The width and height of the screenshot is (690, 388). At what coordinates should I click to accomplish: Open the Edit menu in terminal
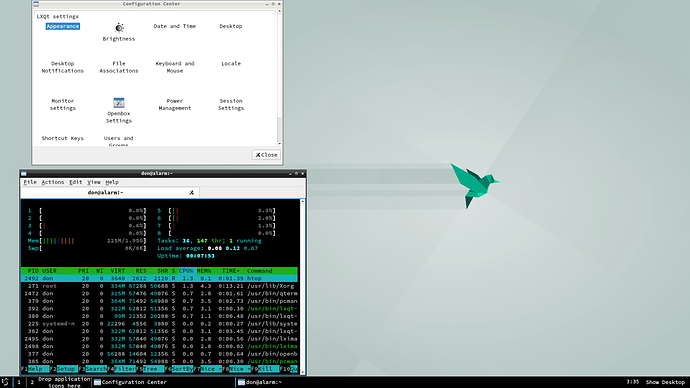tap(76, 182)
